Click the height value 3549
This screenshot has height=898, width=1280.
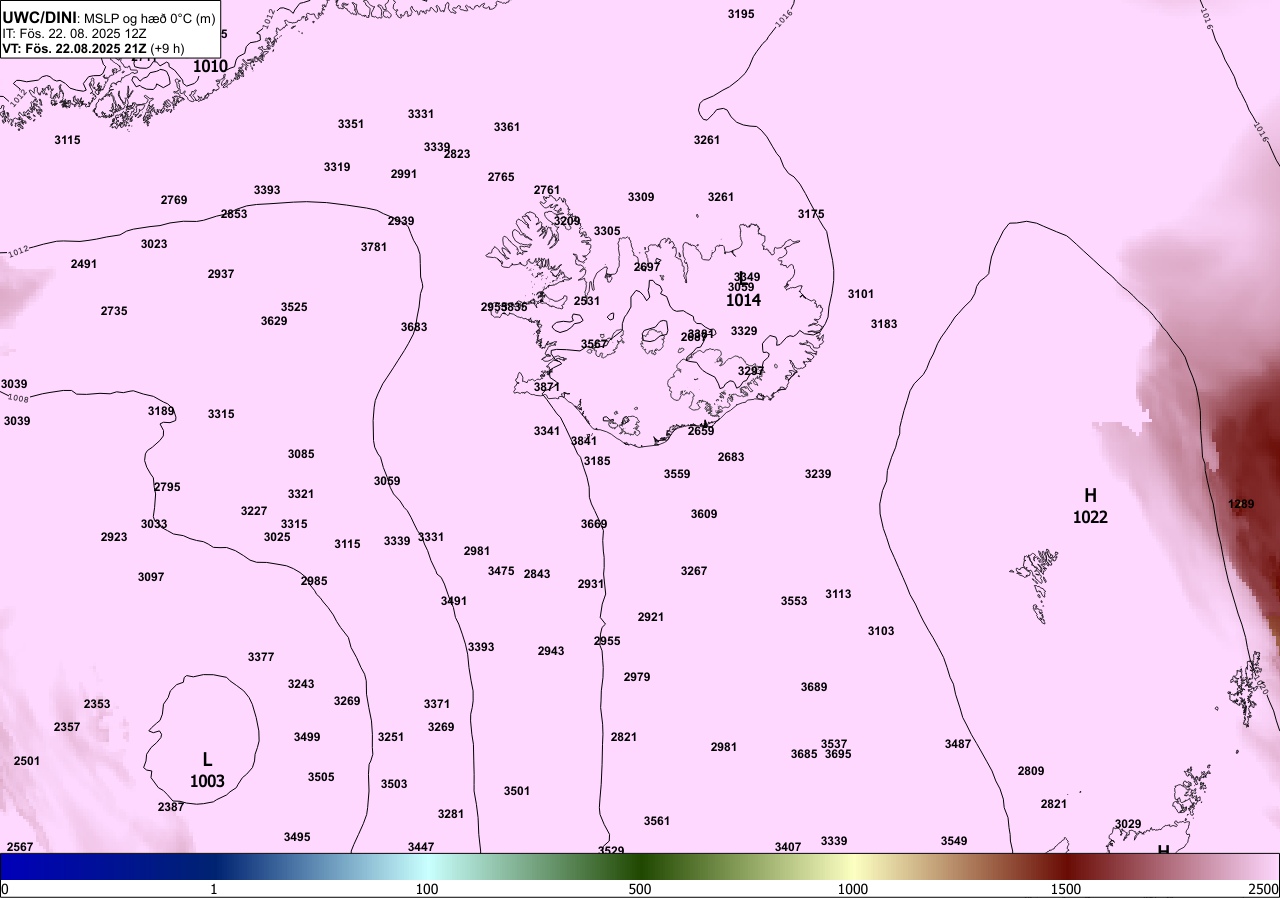coord(954,841)
